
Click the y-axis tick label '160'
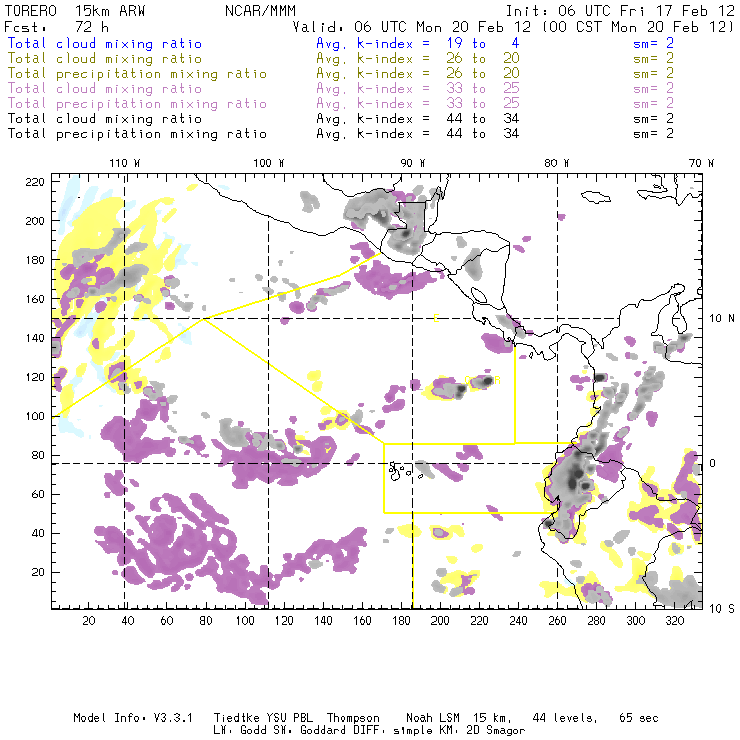[x=35, y=299]
